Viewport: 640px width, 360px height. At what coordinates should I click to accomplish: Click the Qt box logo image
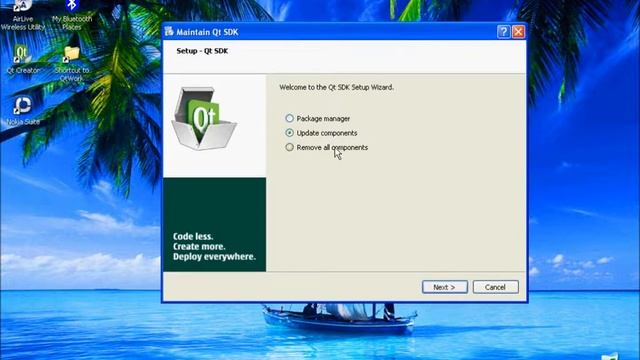pyautogui.click(x=204, y=118)
